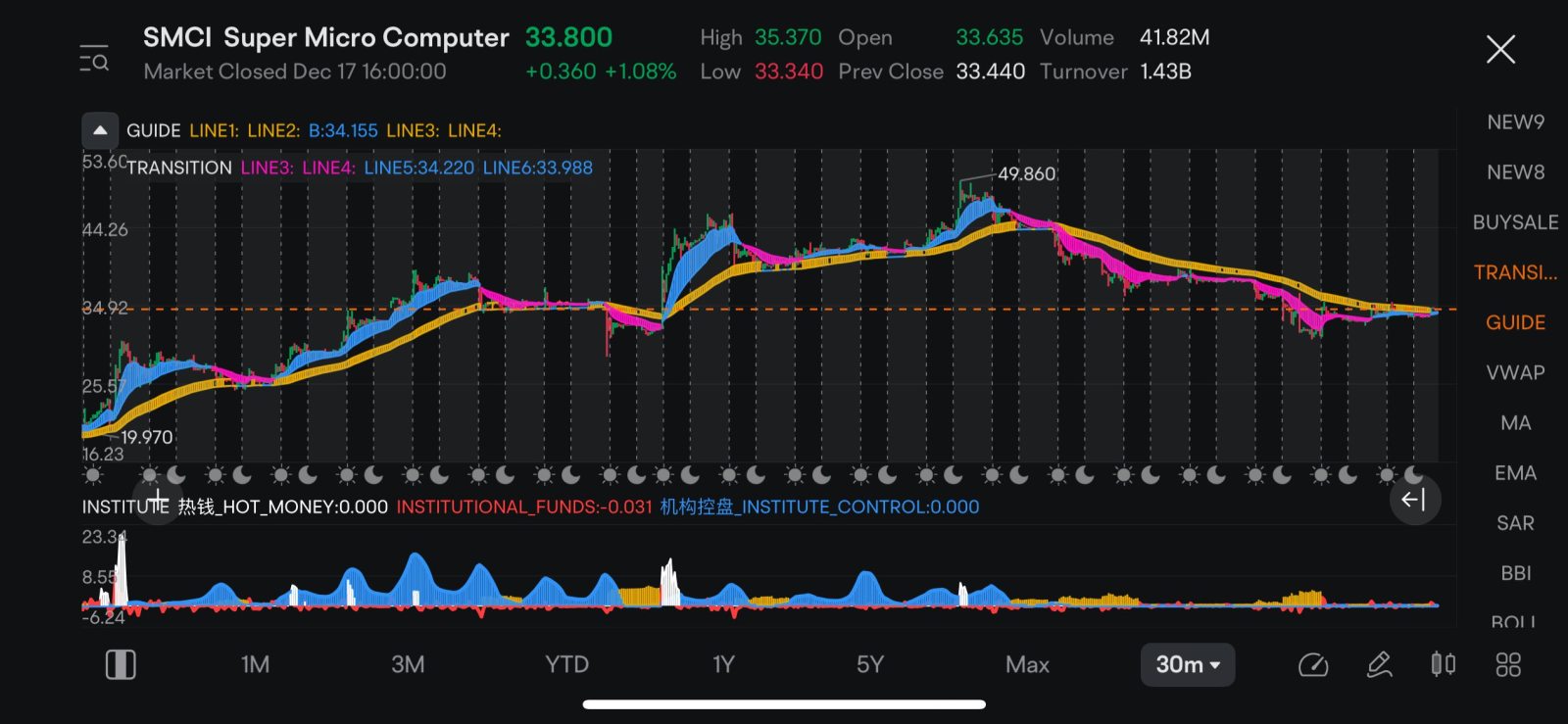Change the candlestick chart type icon
The image size is (1568, 724).
(x=1443, y=665)
